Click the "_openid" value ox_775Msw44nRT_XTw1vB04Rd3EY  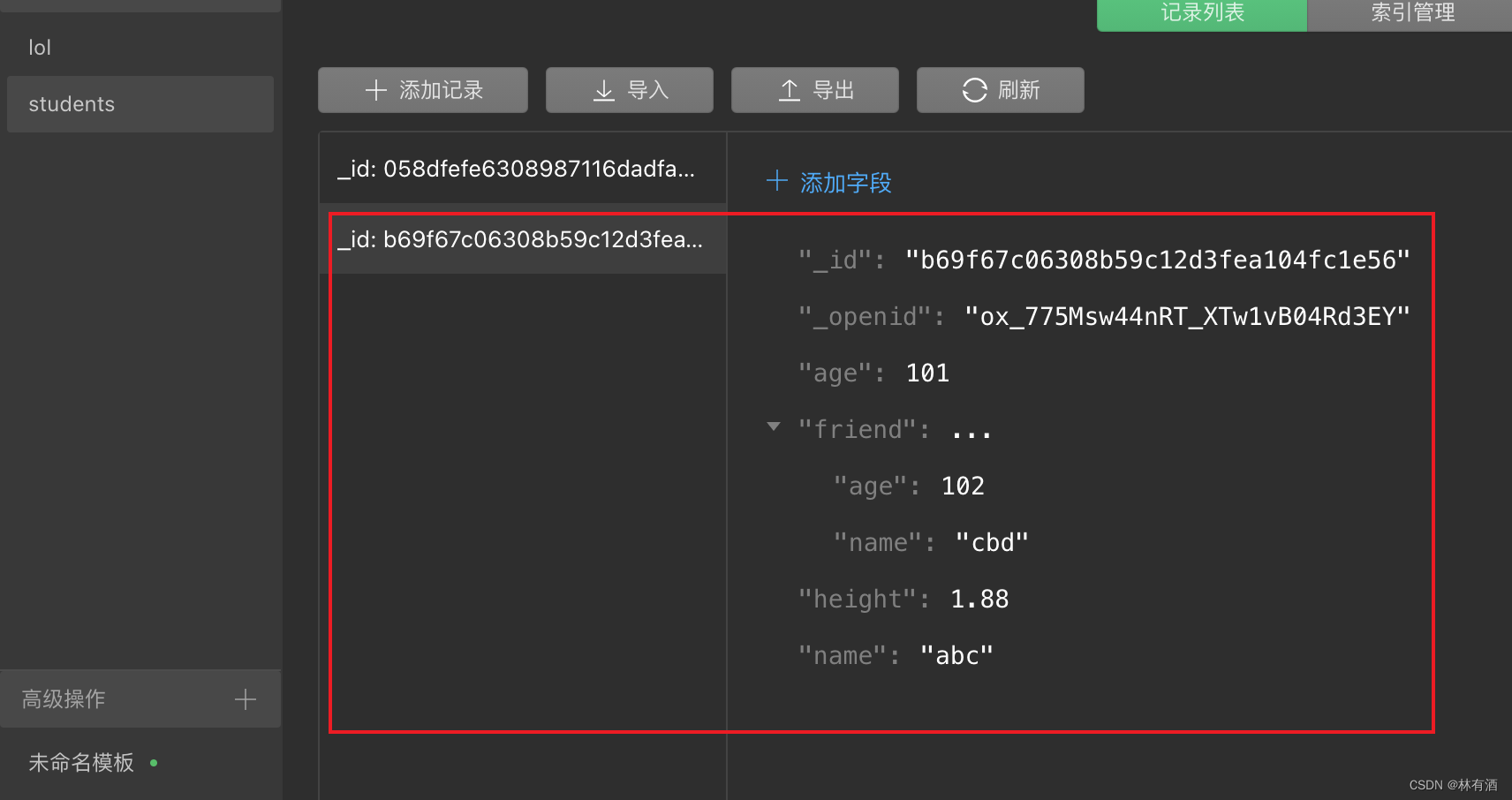pos(1187,317)
